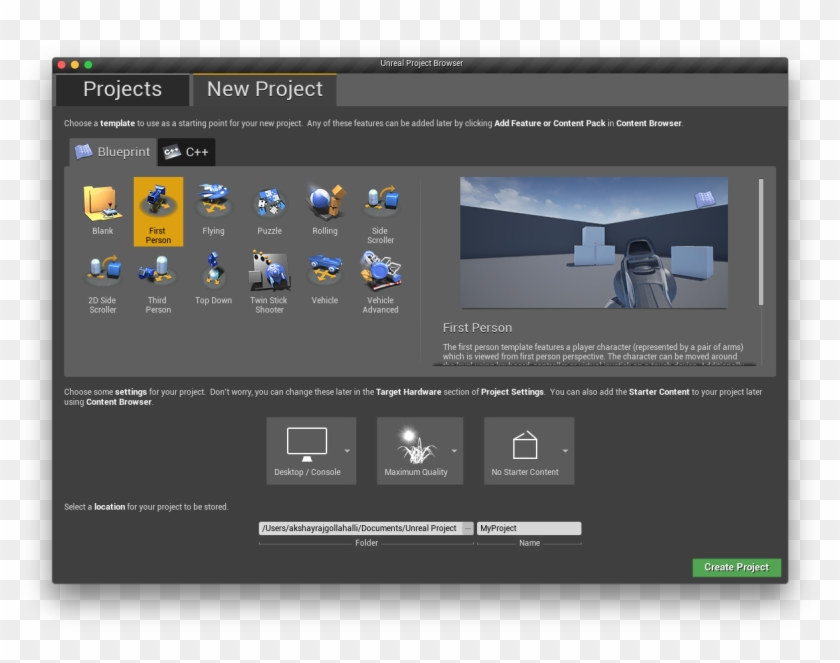The image size is (840, 663).
Task: Click the red close window button
Action: [x=62, y=65]
